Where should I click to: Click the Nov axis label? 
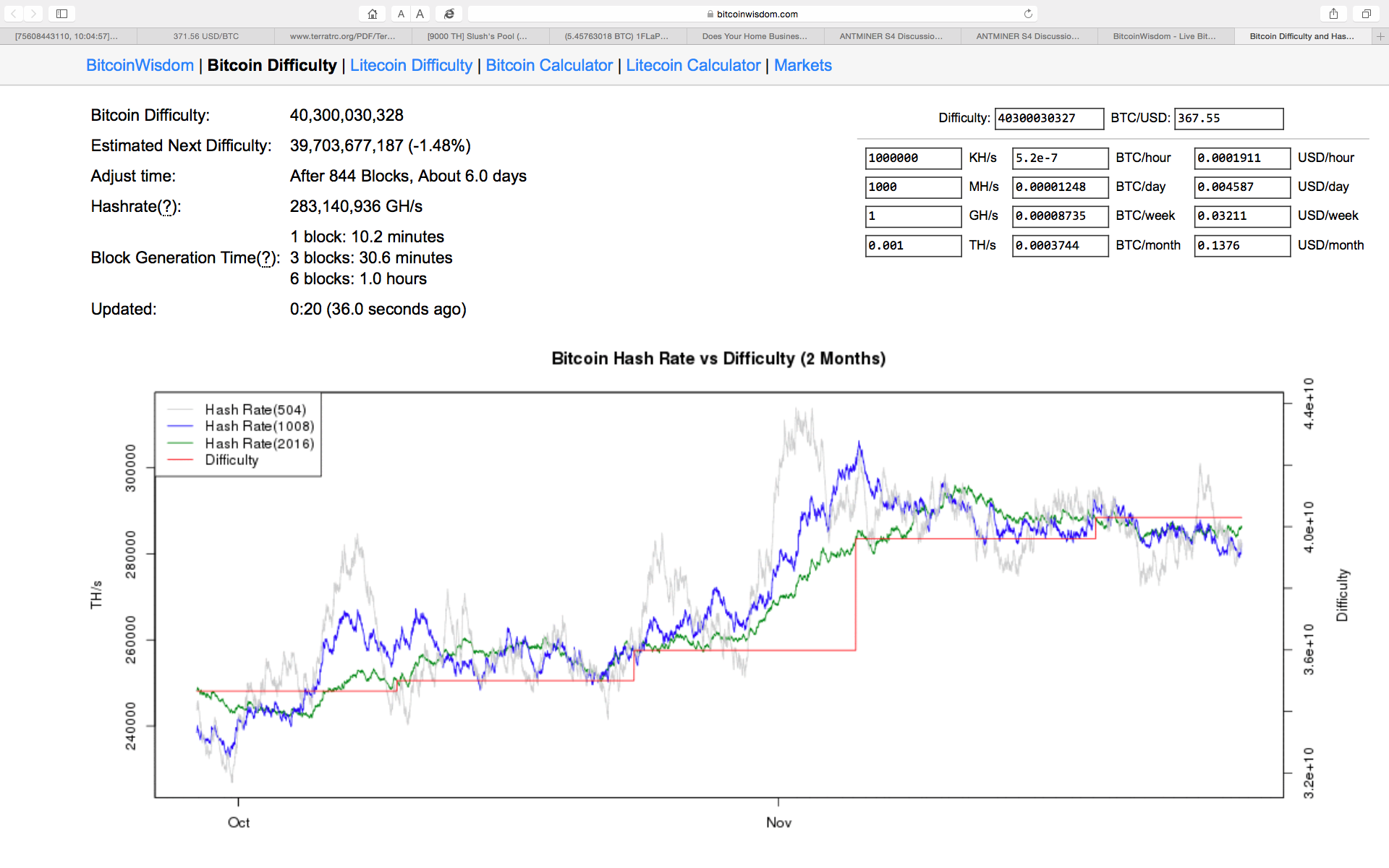pyautogui.click(x=778, y=823)
